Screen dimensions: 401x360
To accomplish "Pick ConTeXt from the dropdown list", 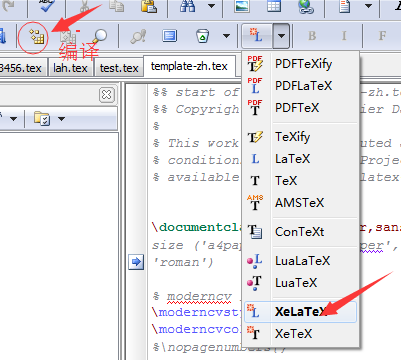I will [x=301, y=232].
